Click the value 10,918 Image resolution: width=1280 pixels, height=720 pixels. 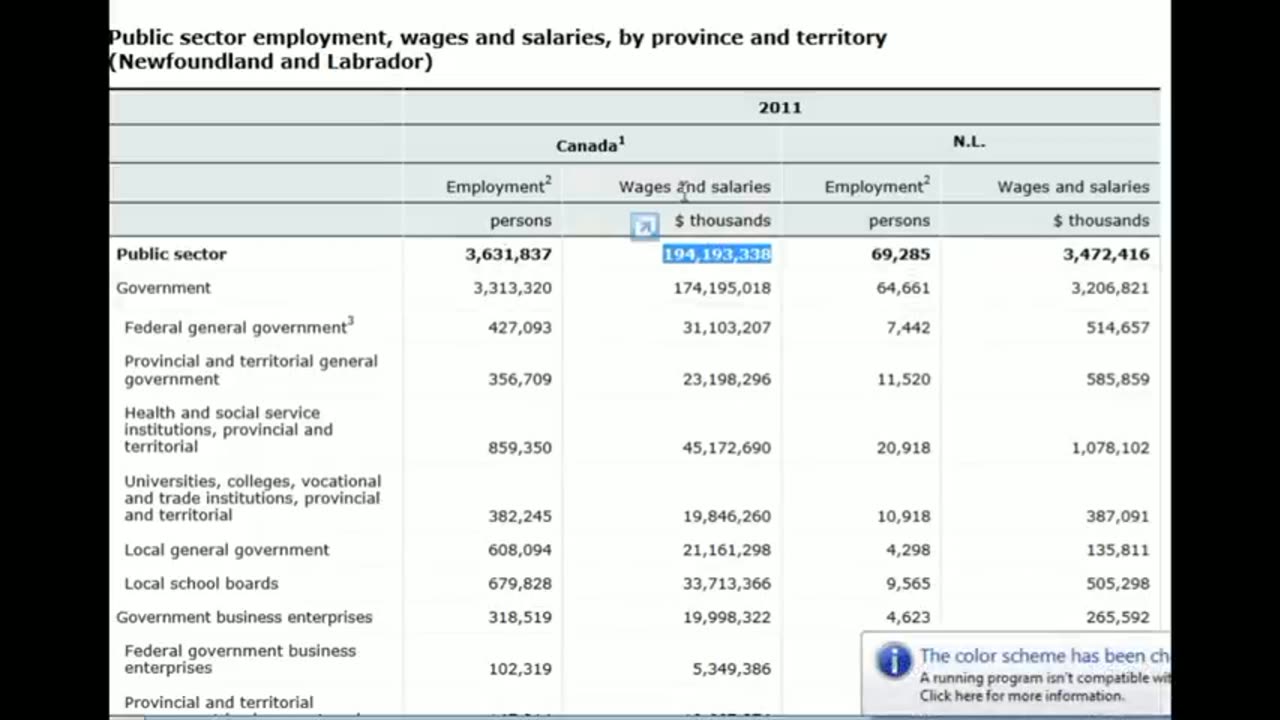(x=903, y=516)
